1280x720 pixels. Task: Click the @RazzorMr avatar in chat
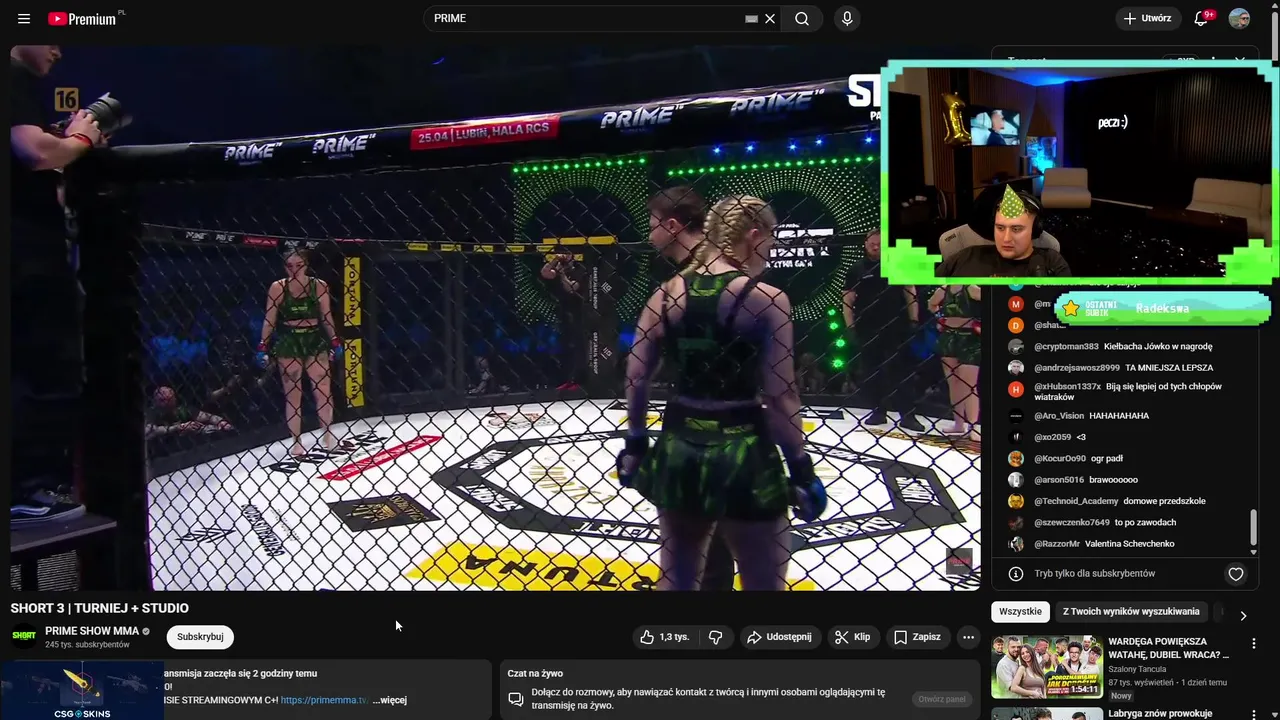pos(1016,544)
